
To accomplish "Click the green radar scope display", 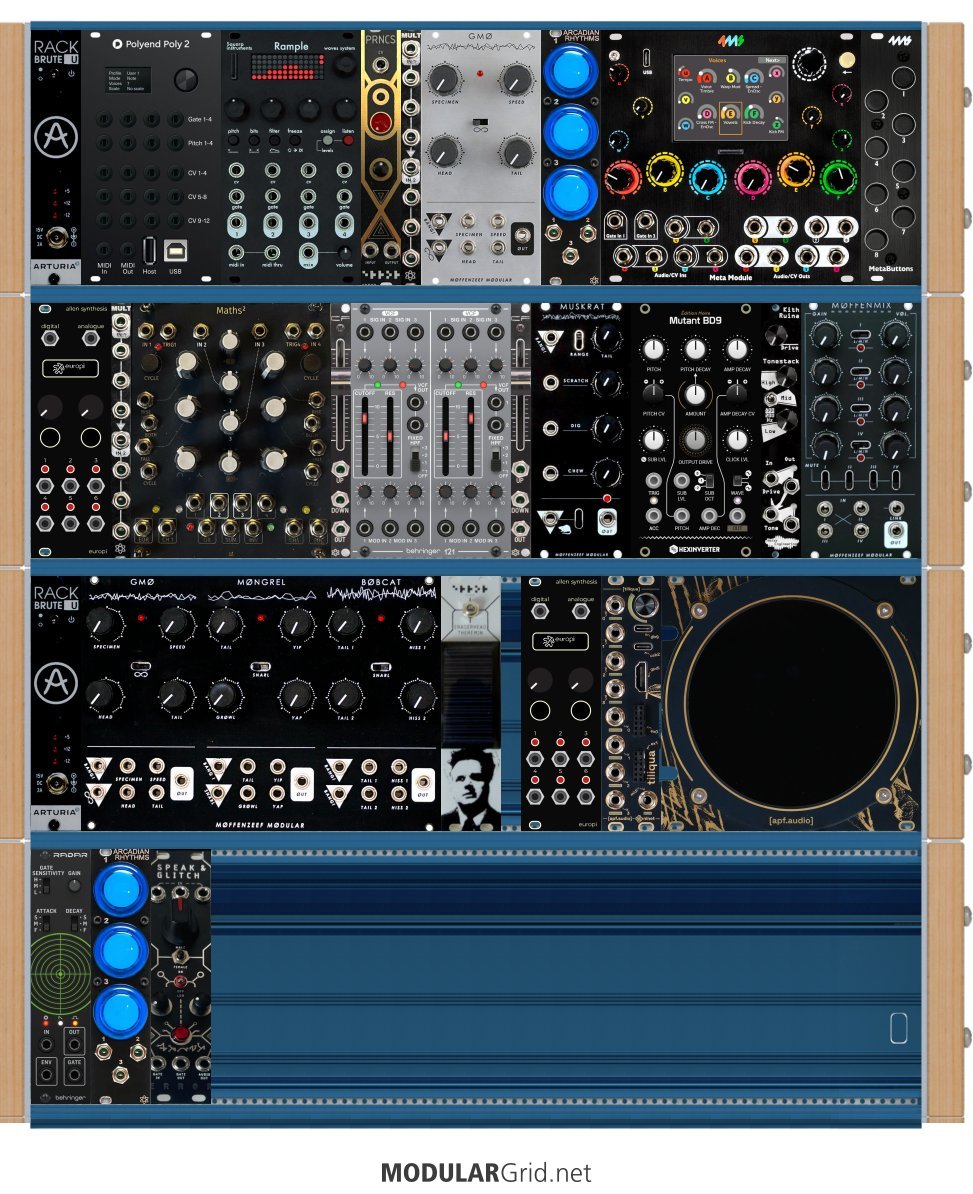I will coord(62,973).
